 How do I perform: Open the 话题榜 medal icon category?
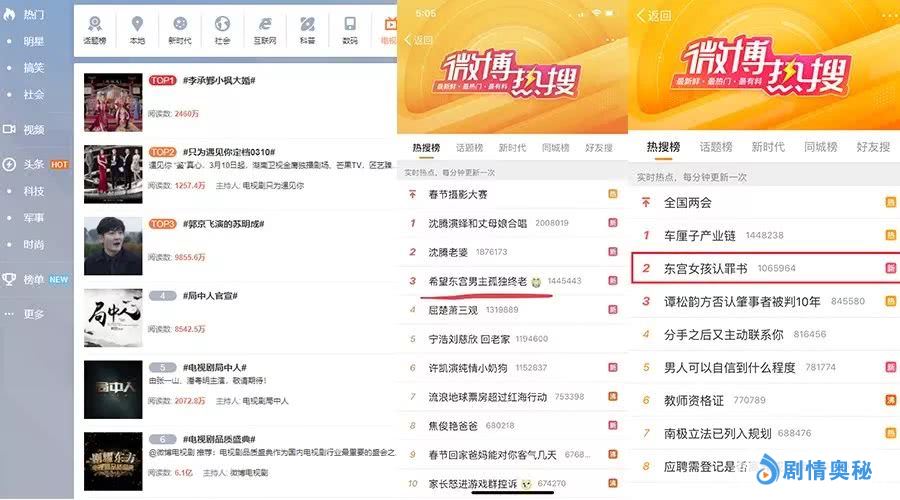(x=95, y=28)
